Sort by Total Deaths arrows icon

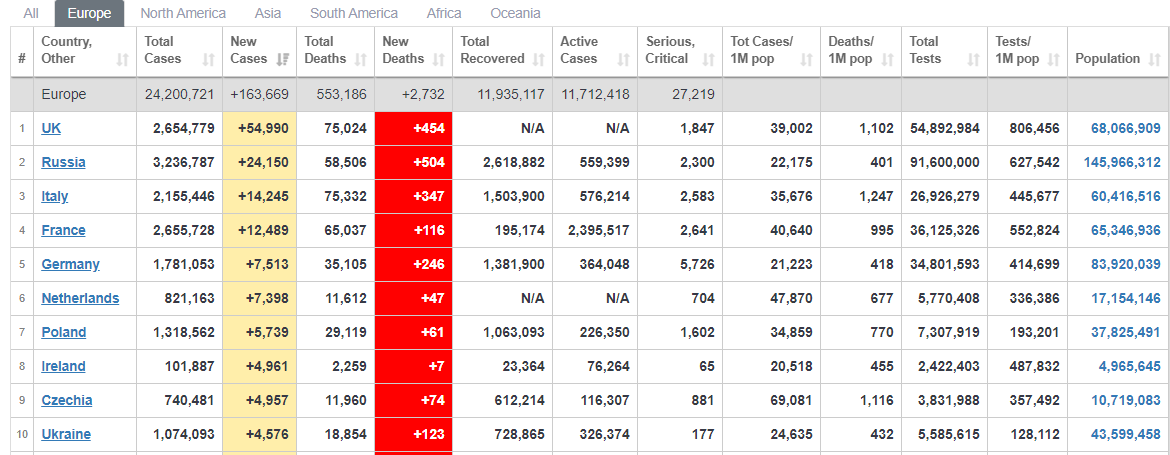[x=361, y=60]
